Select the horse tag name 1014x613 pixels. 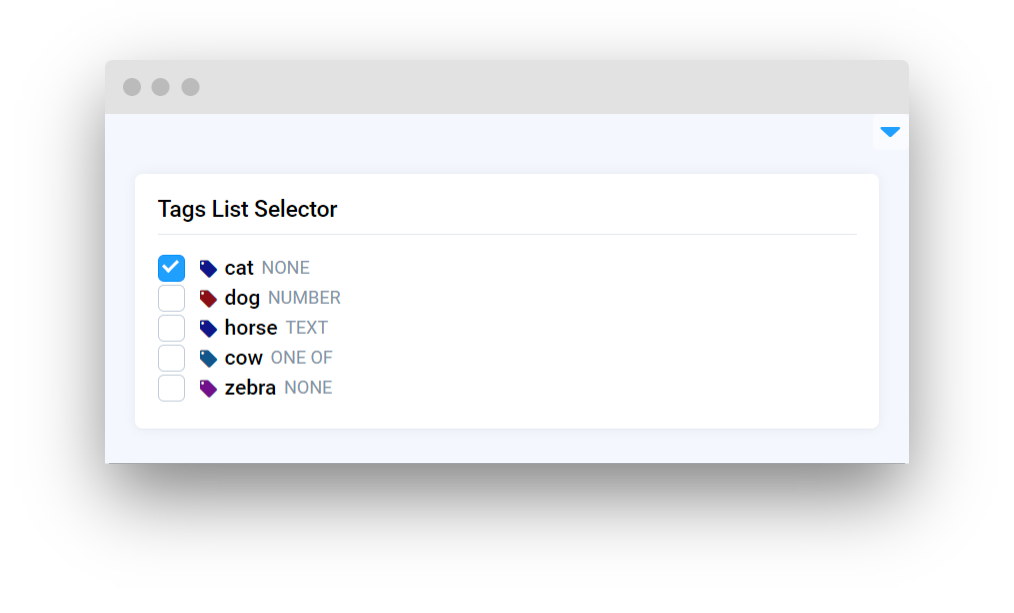(251, 328)
